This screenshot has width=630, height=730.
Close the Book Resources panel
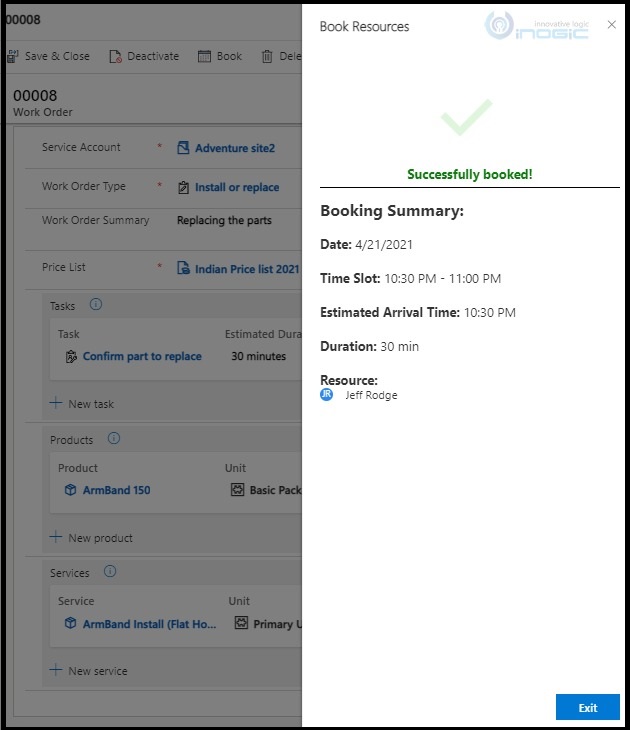pos(612,25)
